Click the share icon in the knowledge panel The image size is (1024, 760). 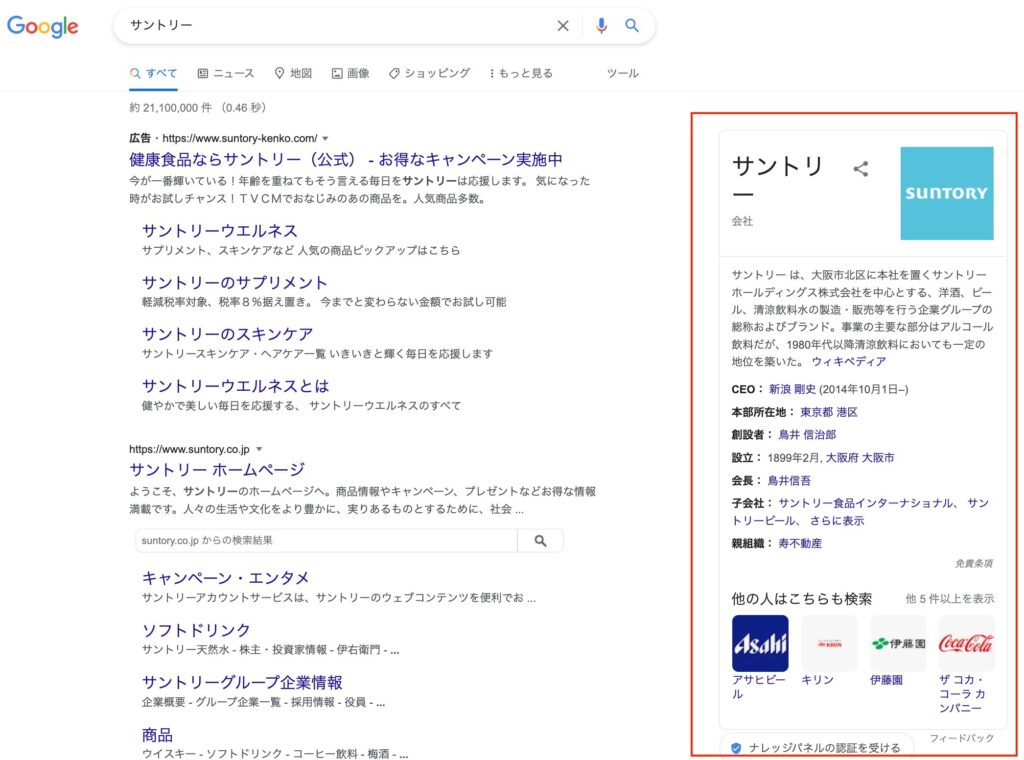(x=861, y=169)
